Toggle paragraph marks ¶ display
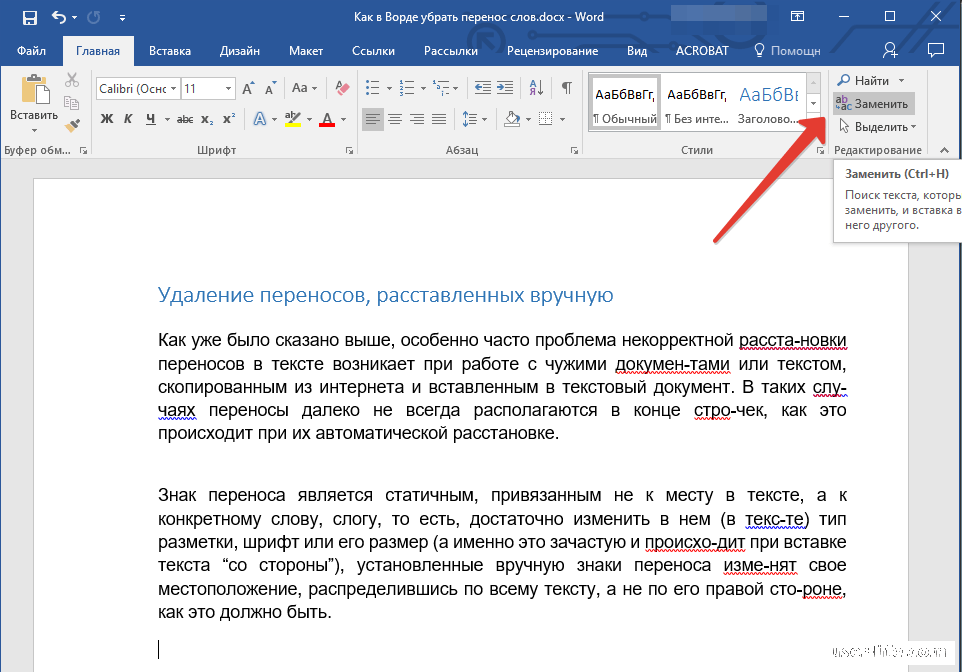The width and height of the screenshot is (962, 672). coord(567,88)
